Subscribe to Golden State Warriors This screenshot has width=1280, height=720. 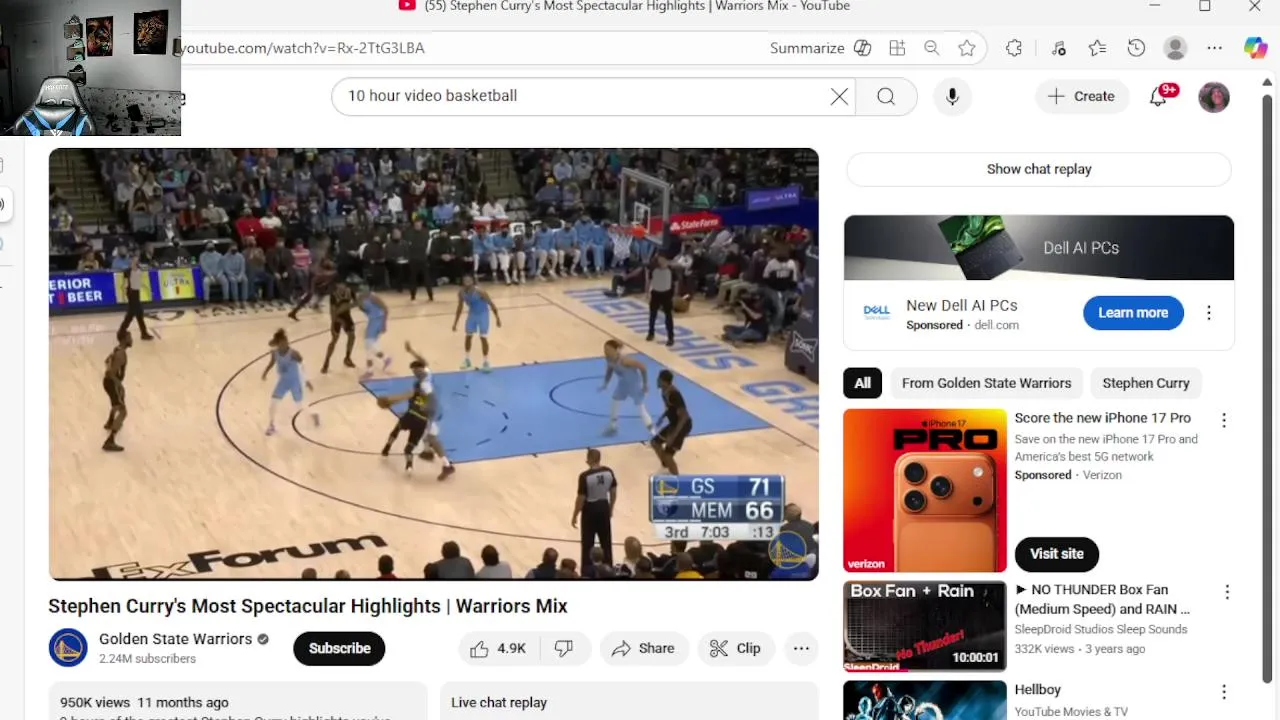(339, 648)
